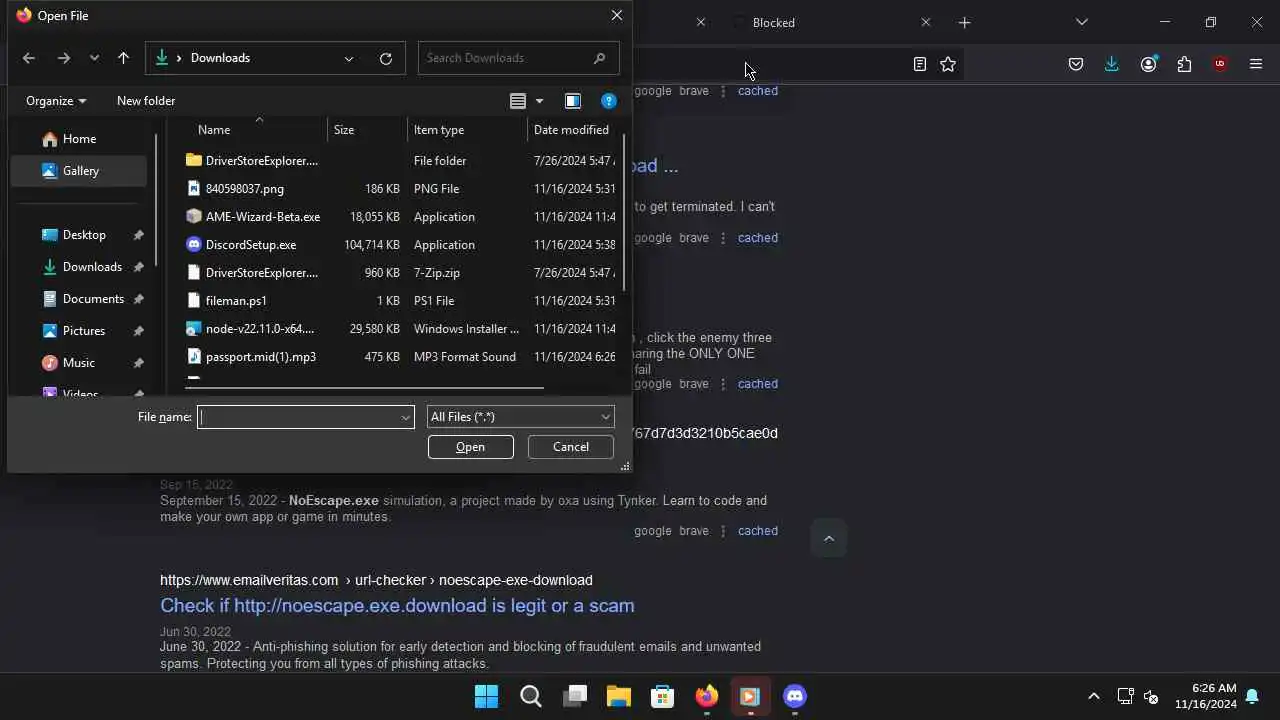The height and width of the screenshot is (720, 1280).
Task: Go back in Open File dialog
Action: click(x=29, y=58)
